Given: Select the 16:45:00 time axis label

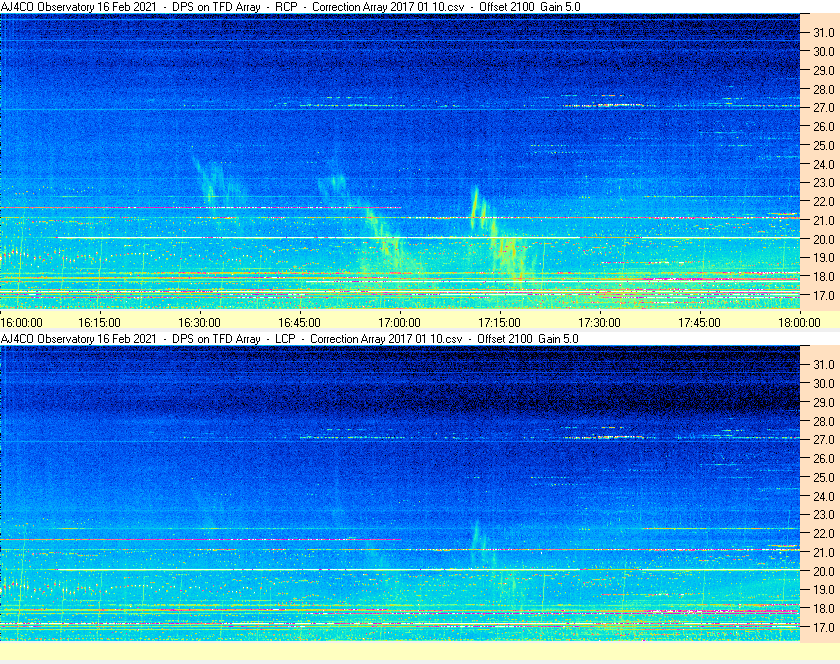Looking at the screenshot, I should [x=299, y=323].
